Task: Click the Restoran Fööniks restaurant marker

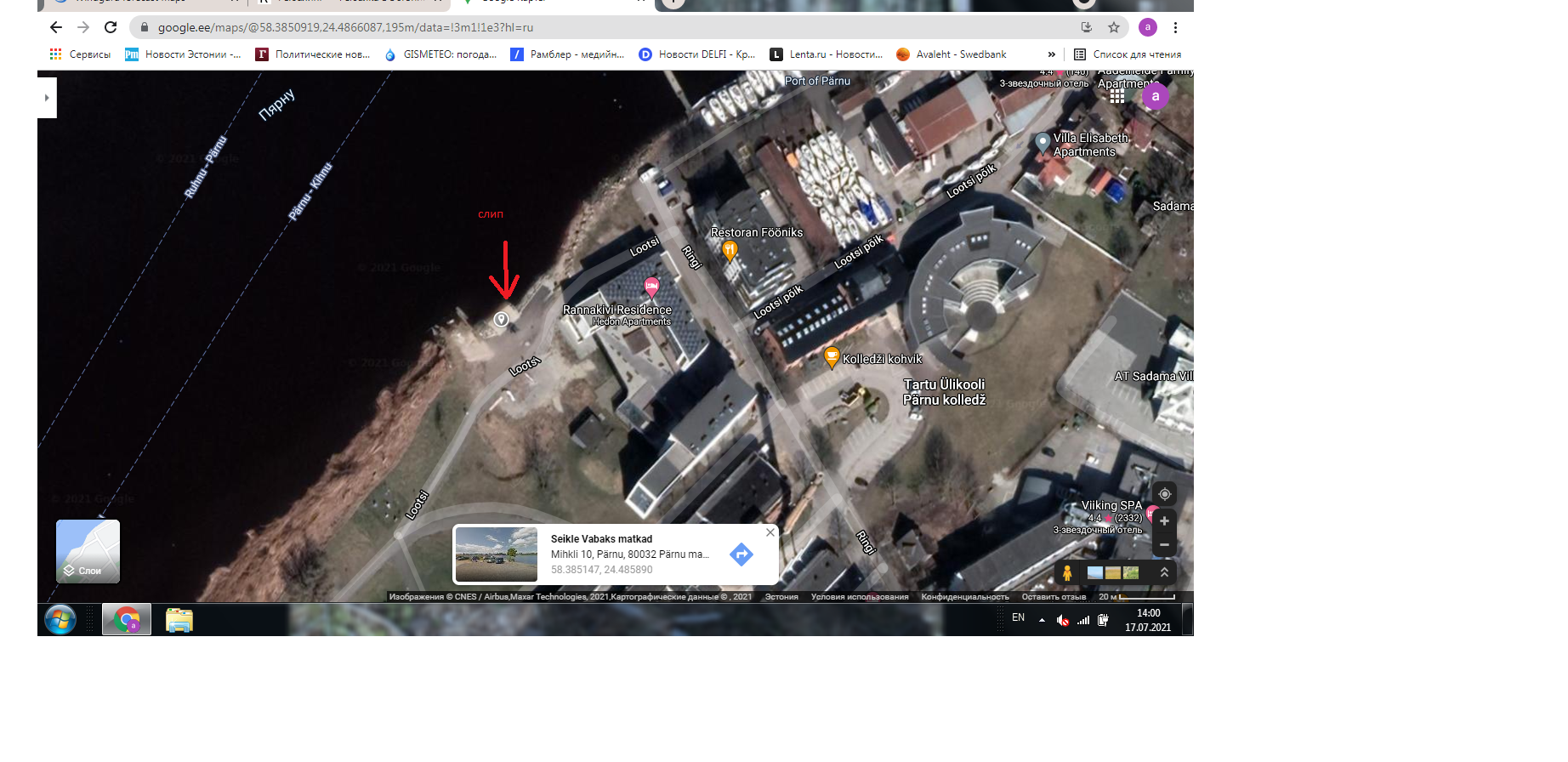Action: (x=730, y=250)
